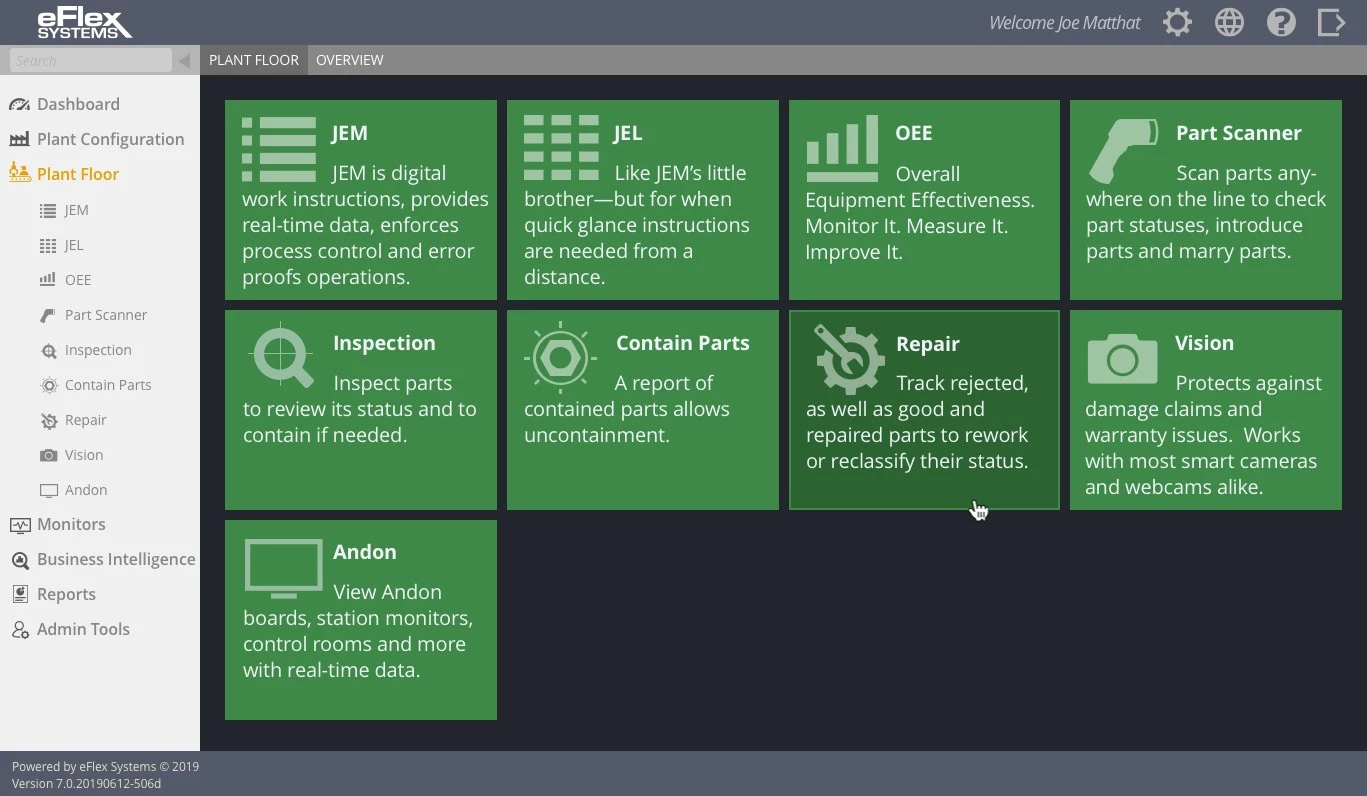Open Settings via the gear icon
The height and width of the screenshot is (796, 1367).
tap(1177, 21)
